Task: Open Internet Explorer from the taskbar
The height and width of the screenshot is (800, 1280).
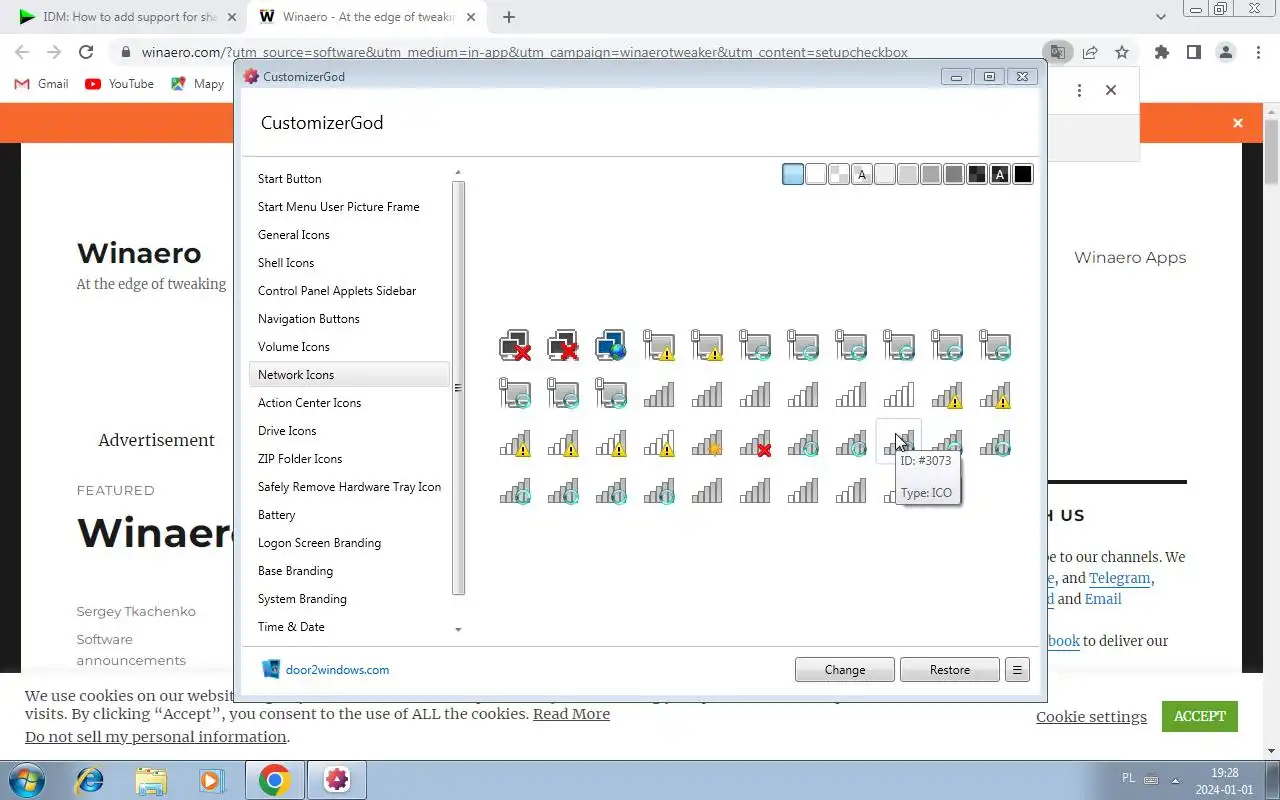Action: point(90,780)
